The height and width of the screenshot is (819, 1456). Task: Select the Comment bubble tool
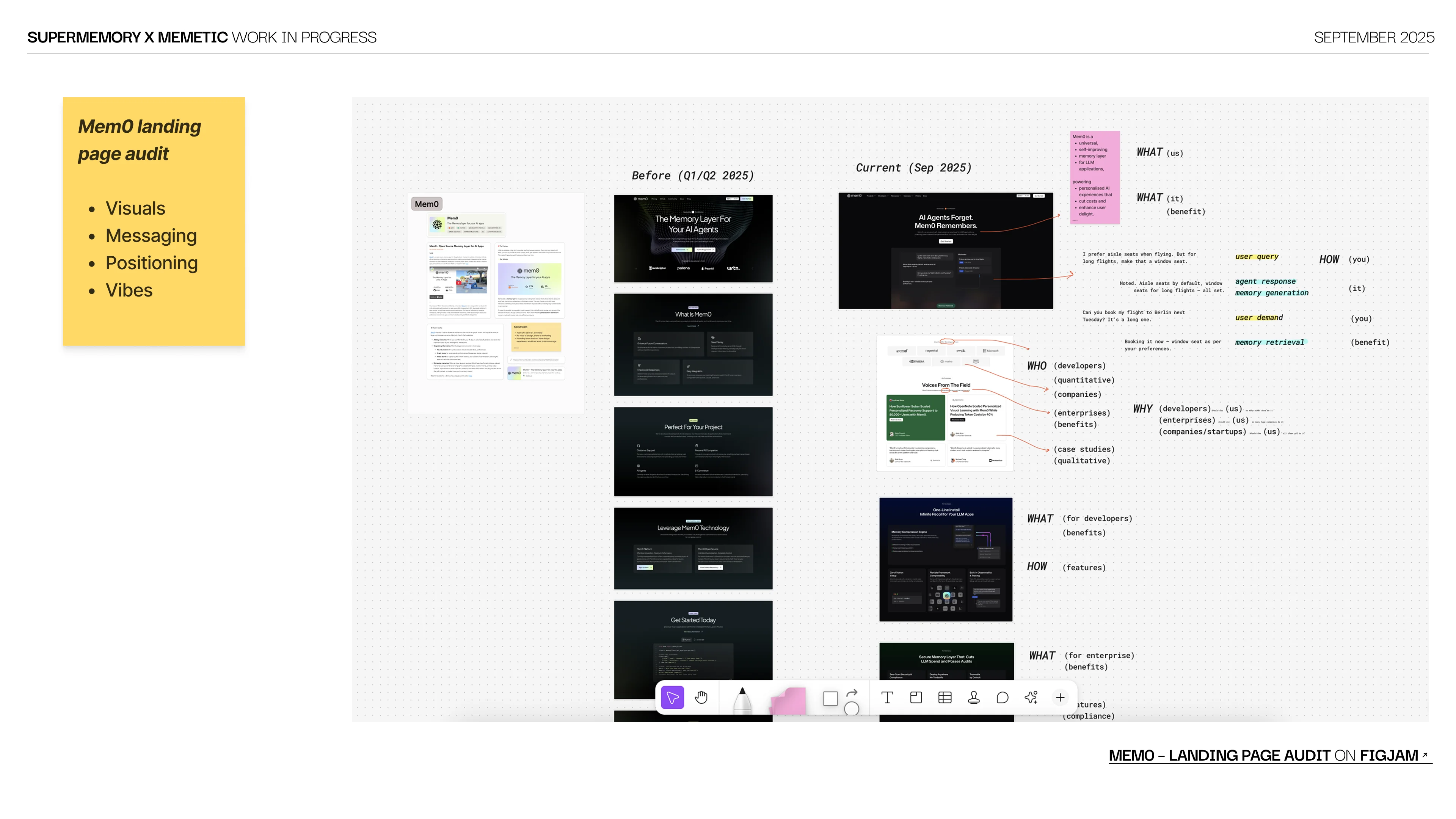click(1002, 698)
